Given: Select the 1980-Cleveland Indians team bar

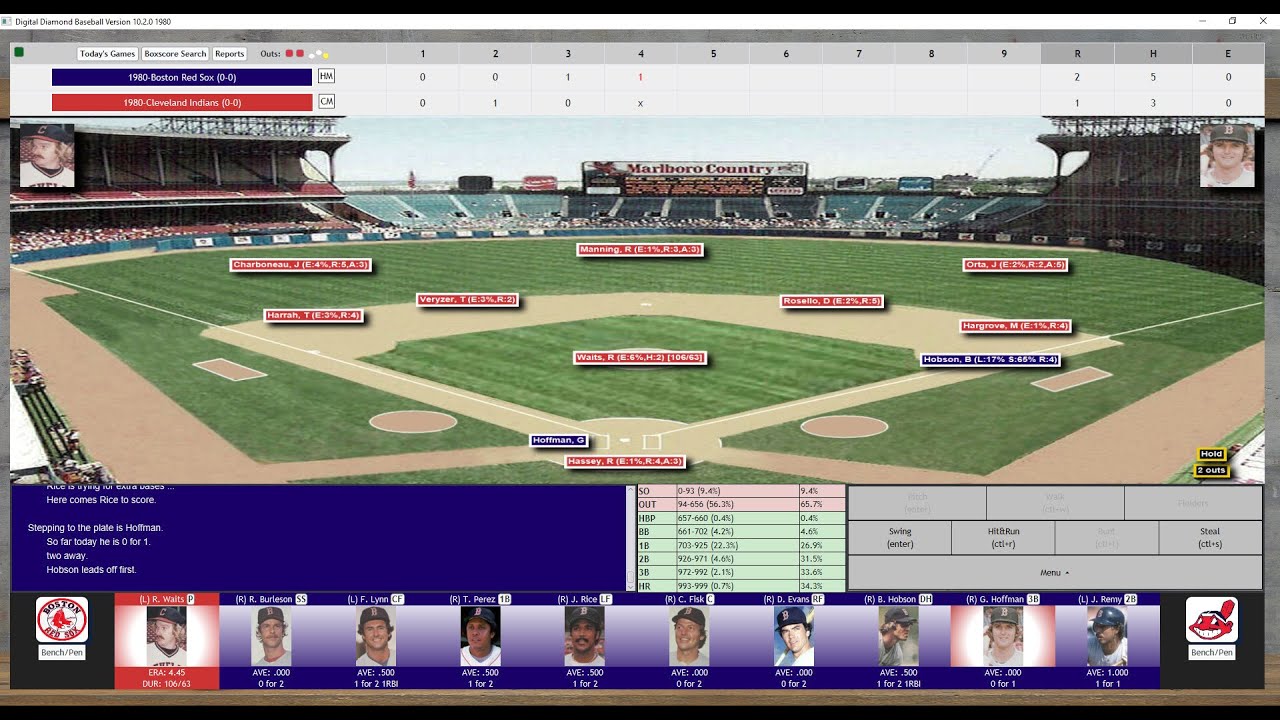Looking at the screenshot, I should [182, 102].
